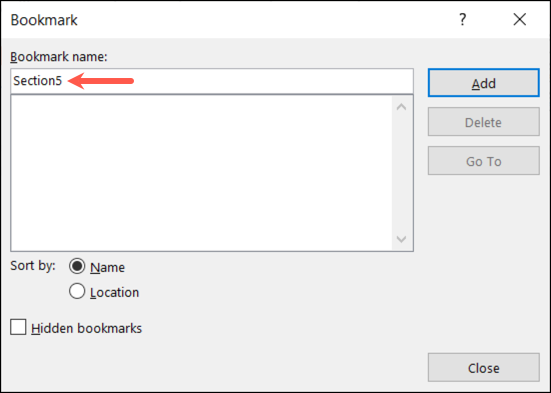551x393 pixels.
Task: Click the Delete button
Action: [484, 122]
